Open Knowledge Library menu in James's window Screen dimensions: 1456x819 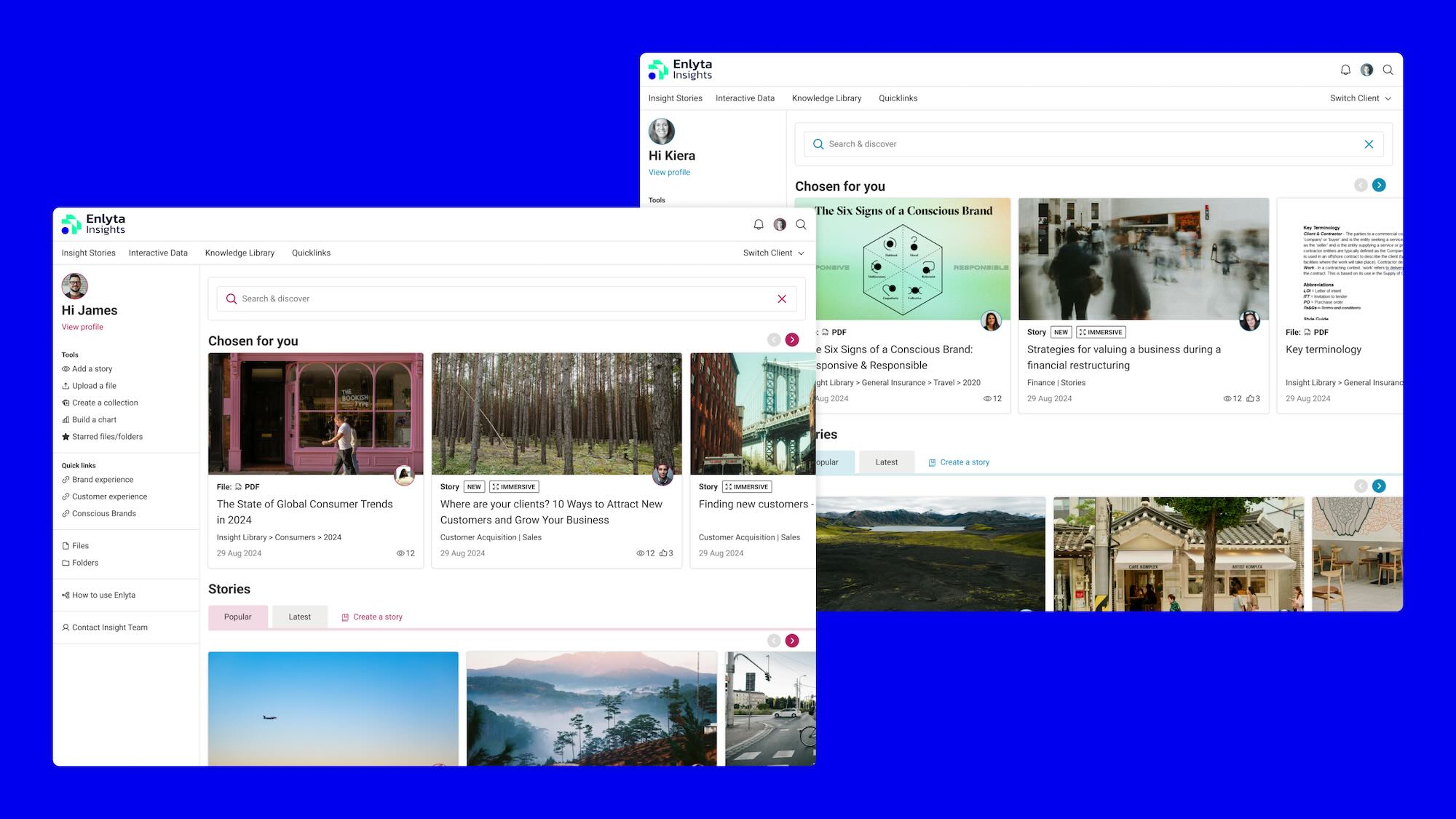[240, 253]
